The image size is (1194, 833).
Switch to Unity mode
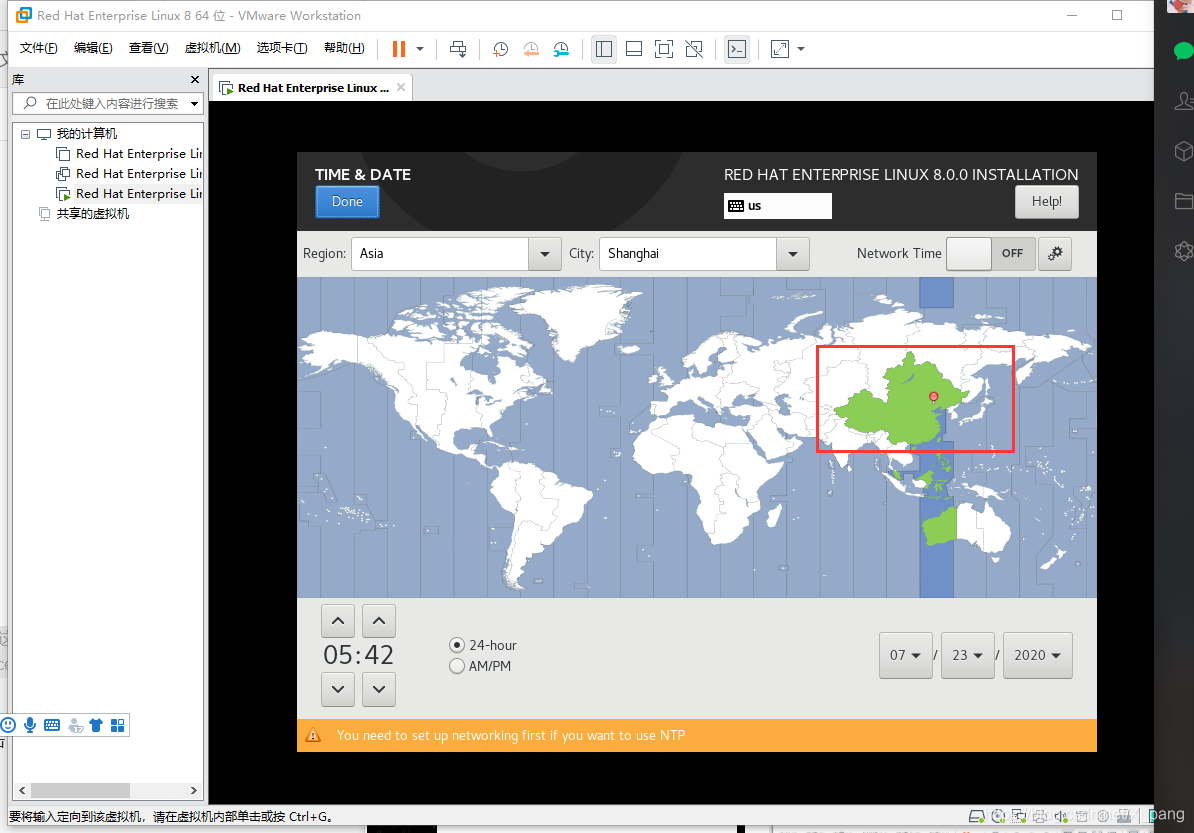coord(694,49)
